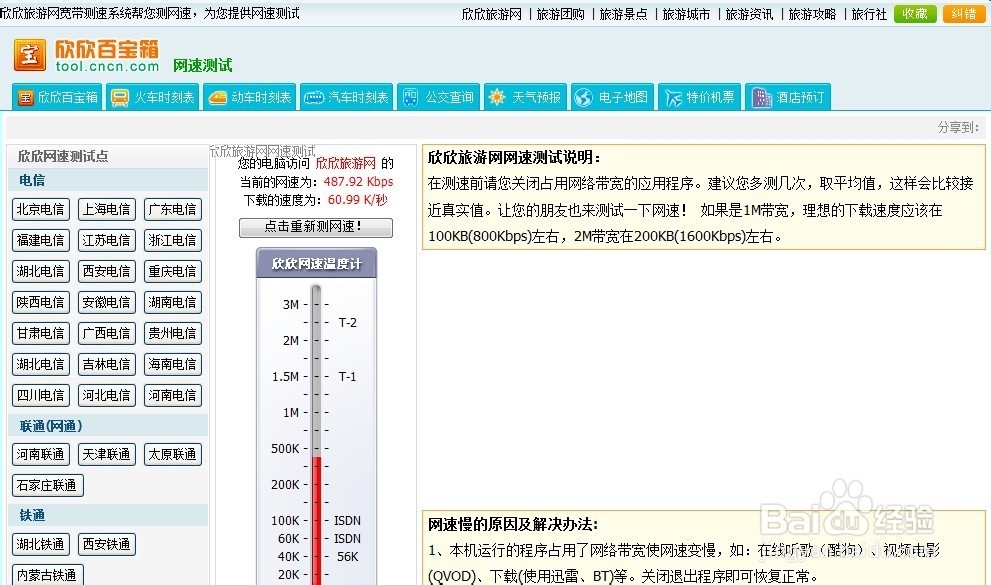
Task: Click the bus icon in 公交查询 tab
Action: (x=411, y=97)
